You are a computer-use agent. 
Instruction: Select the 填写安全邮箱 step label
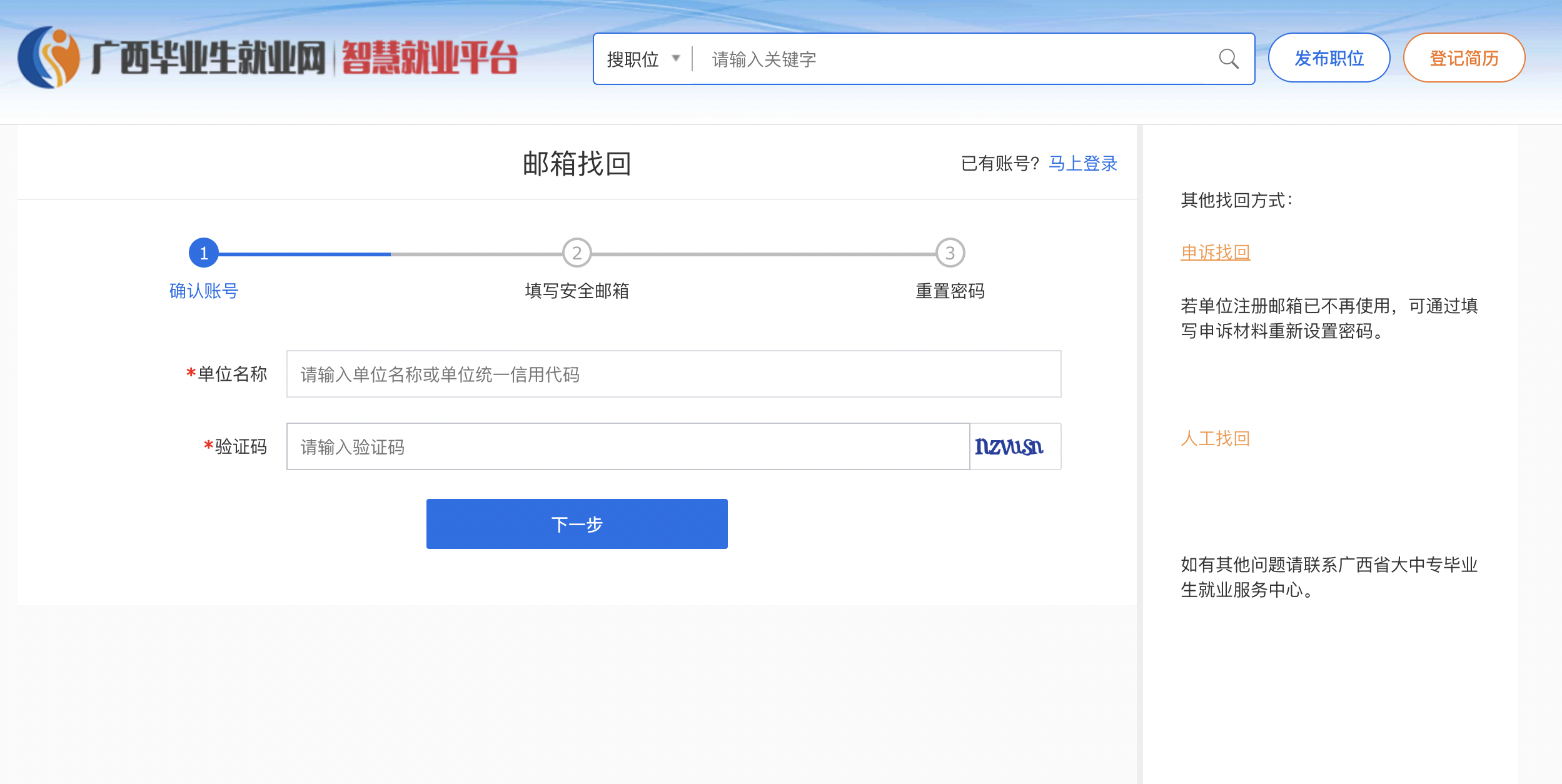point(577,291)
